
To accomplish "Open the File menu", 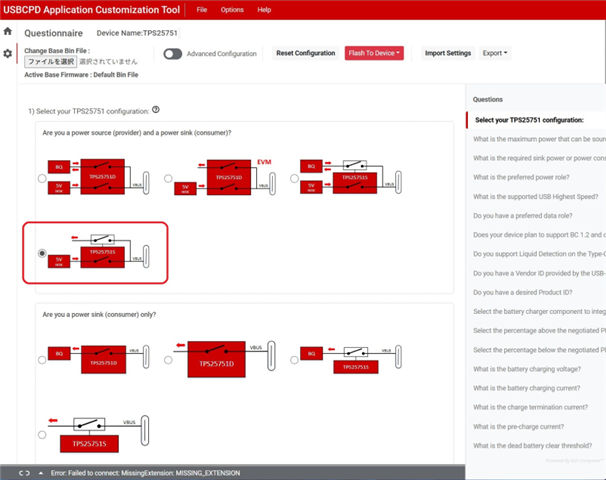I will (202, 10).
